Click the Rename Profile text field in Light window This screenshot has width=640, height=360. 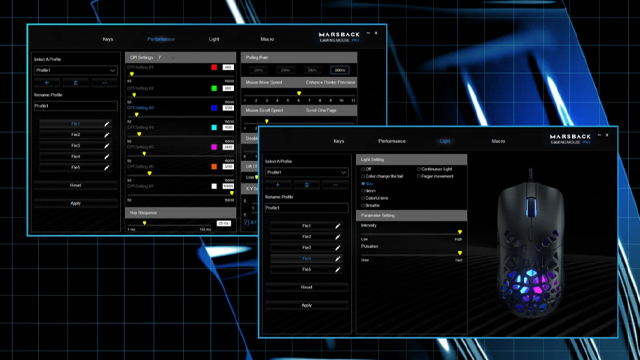(307, 208)
